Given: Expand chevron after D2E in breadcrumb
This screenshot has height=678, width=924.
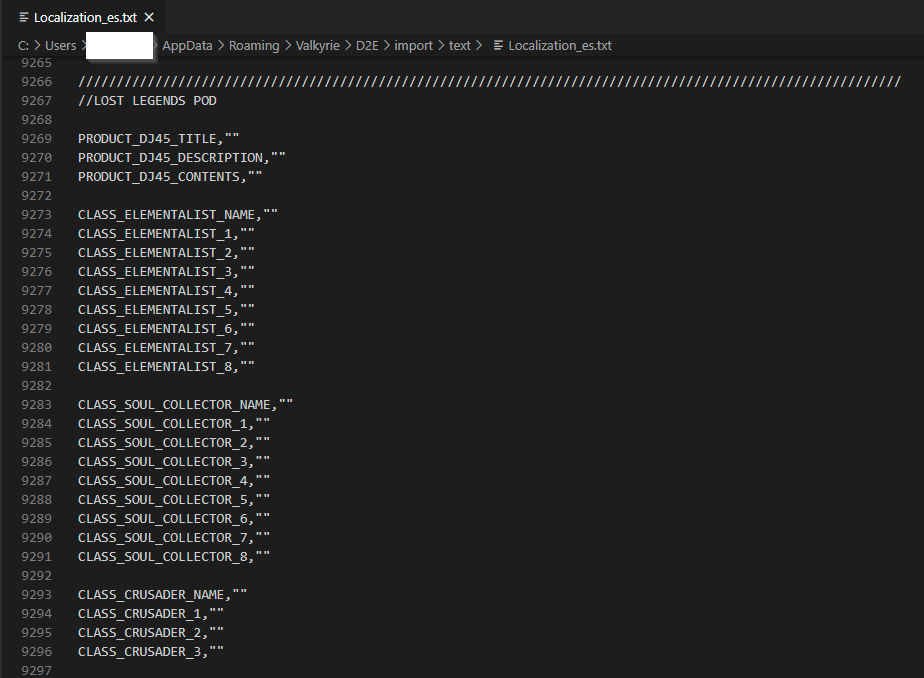Looking at the screenshot, I should (x=387, y=45).
